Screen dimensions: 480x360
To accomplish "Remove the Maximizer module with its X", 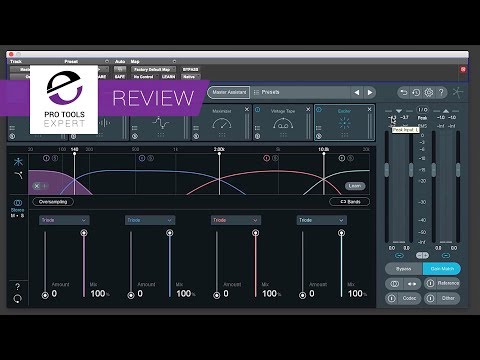I will click(x=247, y=109).
